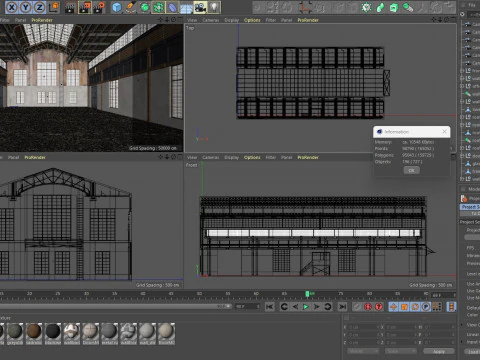Step to next frame
This screenshot has height=360, width=480.
click(317, 307)
